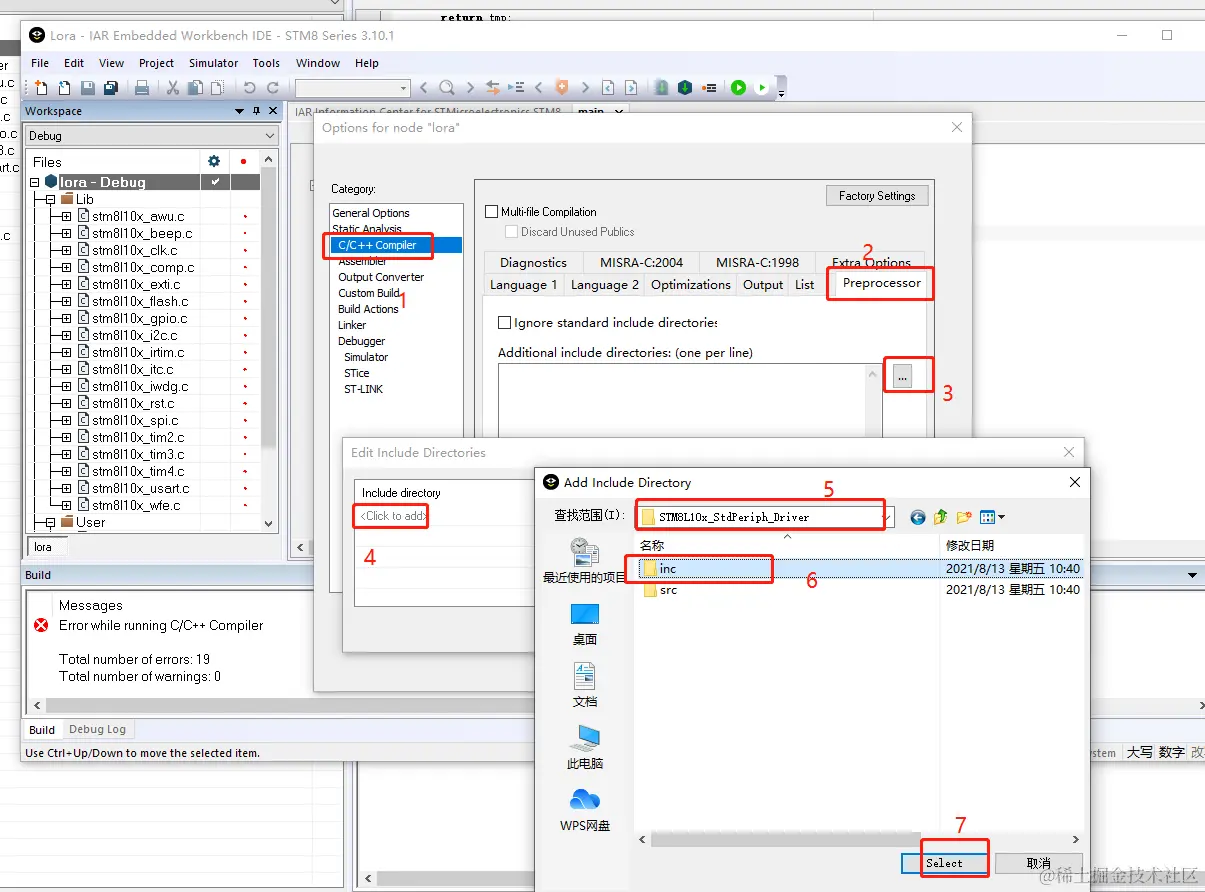
Task: Collapse the Lib folder in tree
Action: 50,199
